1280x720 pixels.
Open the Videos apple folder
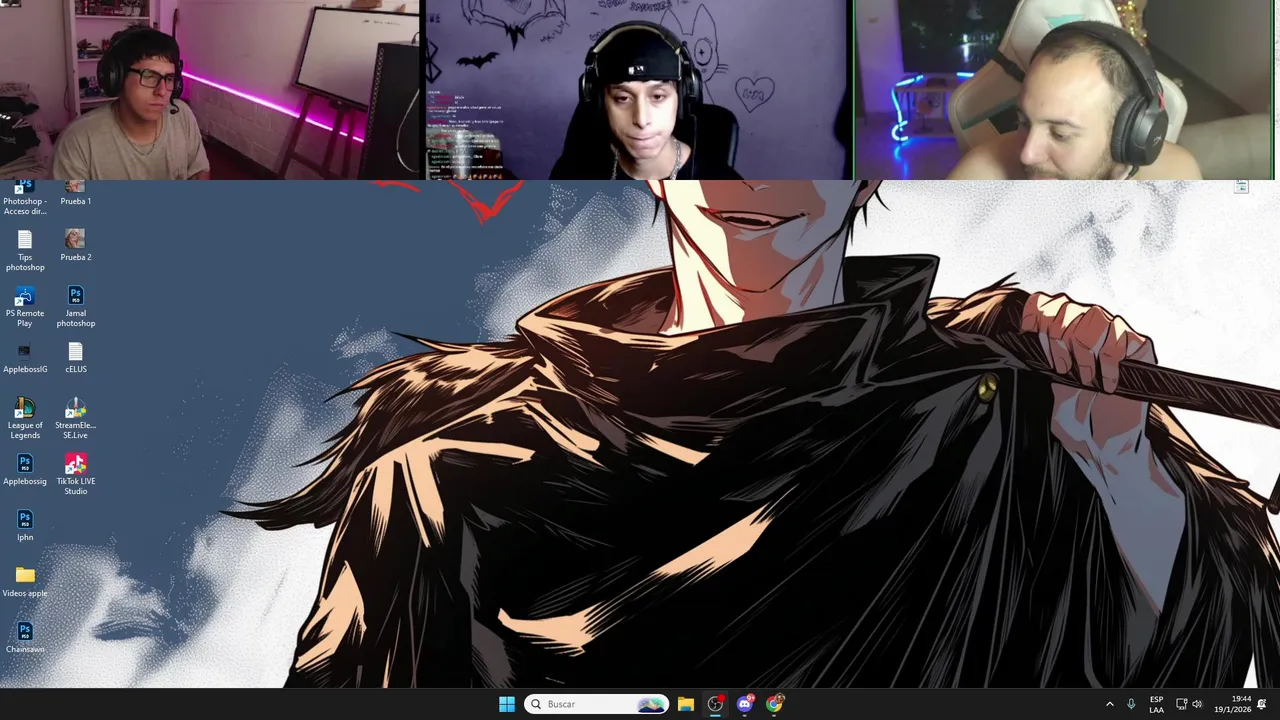tap(25, 582)
